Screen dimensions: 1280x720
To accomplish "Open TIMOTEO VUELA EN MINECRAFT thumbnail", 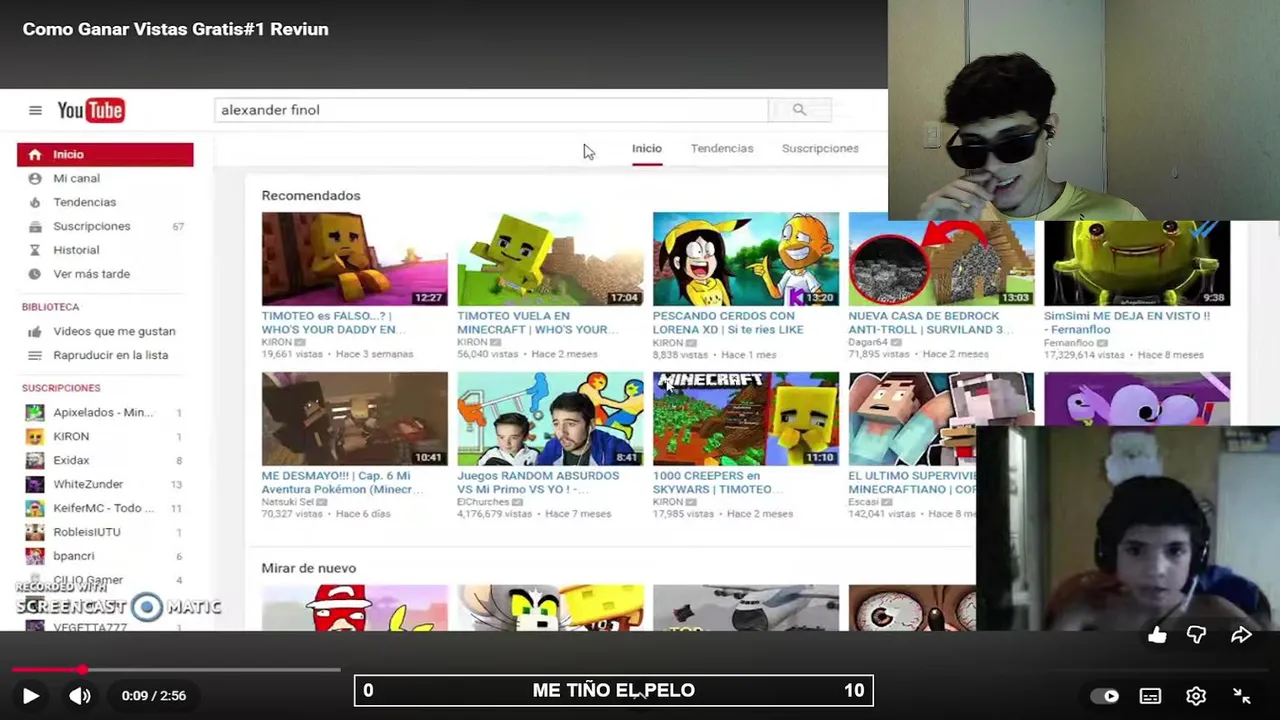I will [x=550, y=259].
